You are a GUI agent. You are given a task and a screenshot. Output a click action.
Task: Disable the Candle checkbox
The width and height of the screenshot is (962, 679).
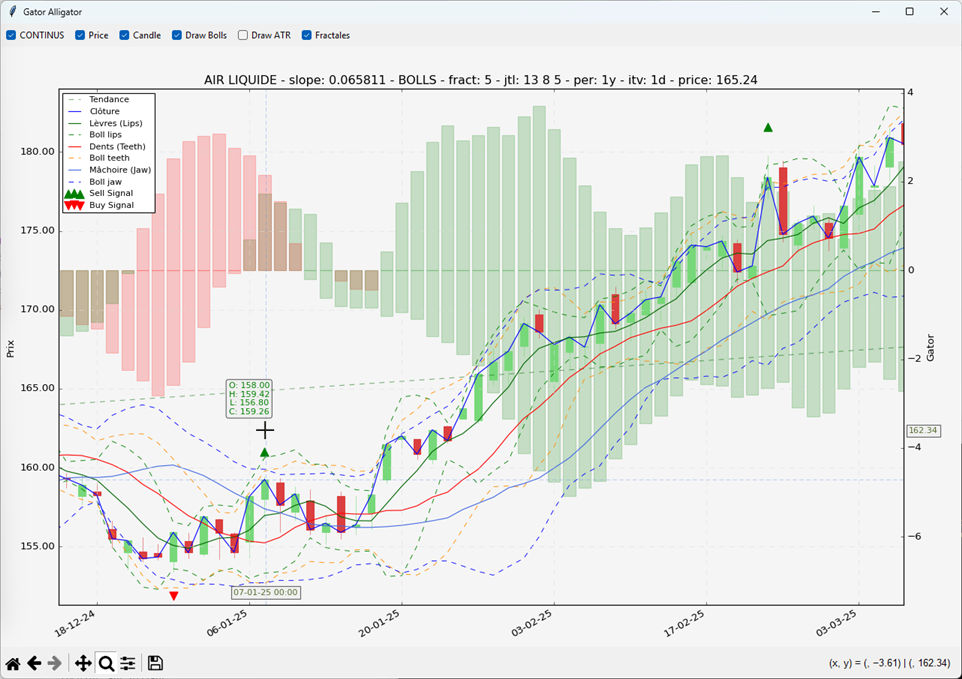[x=125, y=35]
